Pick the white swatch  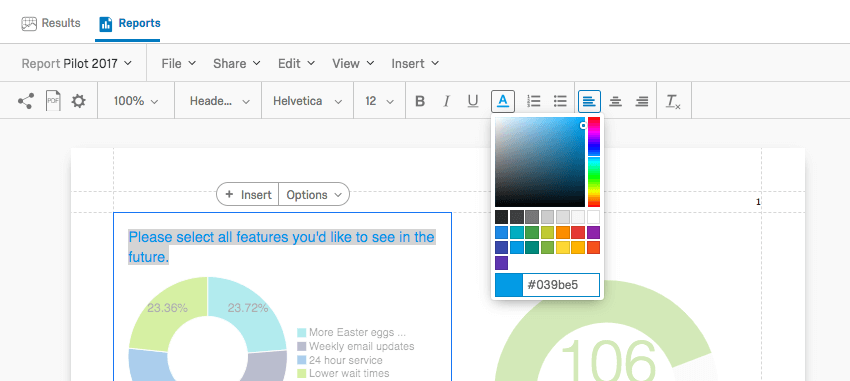click(x=593, y=217)
